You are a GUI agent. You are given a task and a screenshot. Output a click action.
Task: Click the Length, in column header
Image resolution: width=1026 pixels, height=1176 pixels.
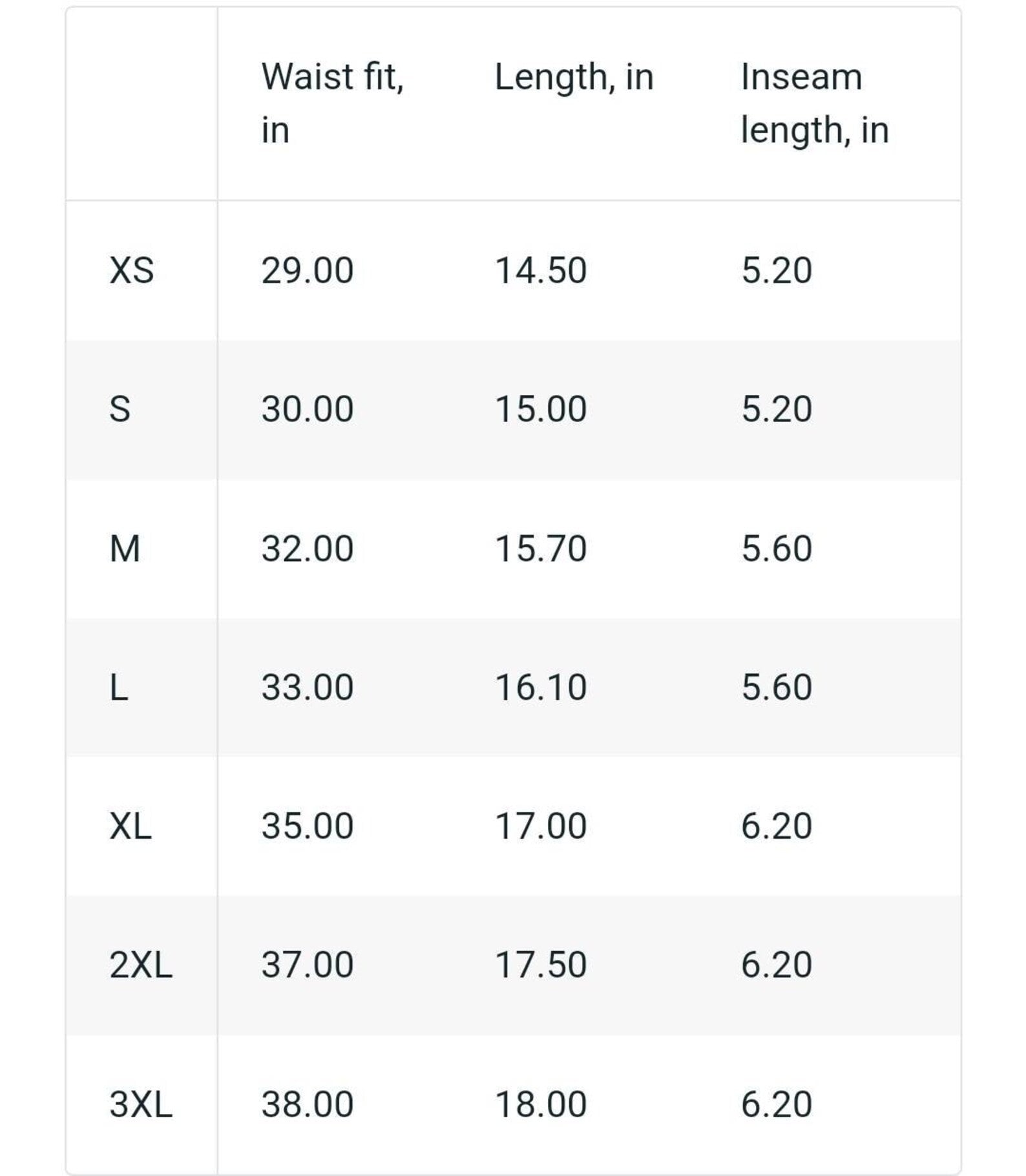(574, 77)
